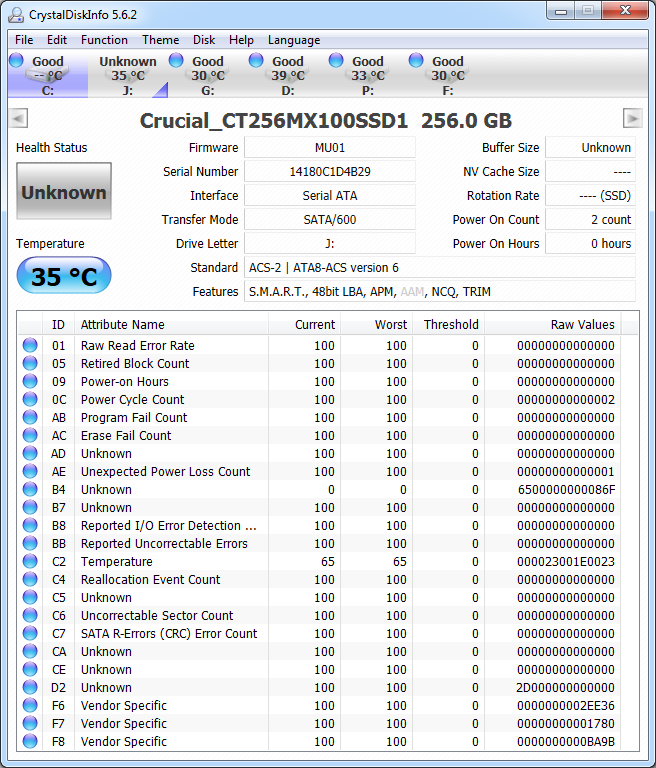Go to previous disk with left arrow
Image resolution: width=656 pixels, height=768 pixels.
pos(18,118)
